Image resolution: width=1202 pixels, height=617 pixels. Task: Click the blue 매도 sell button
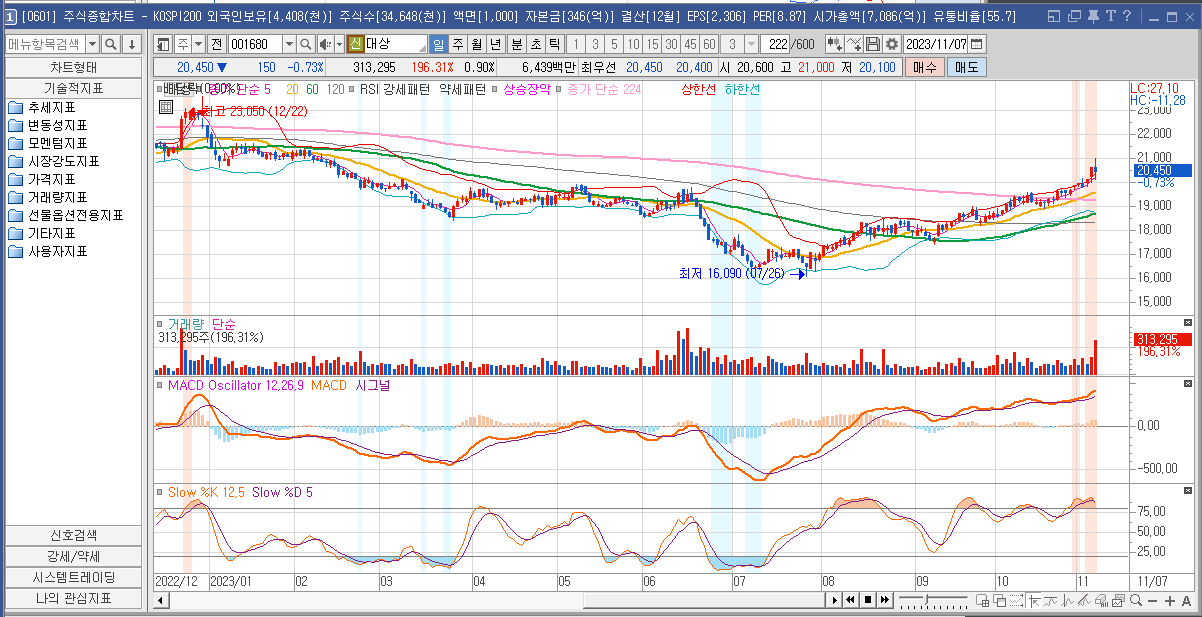[x=966, y=66]
